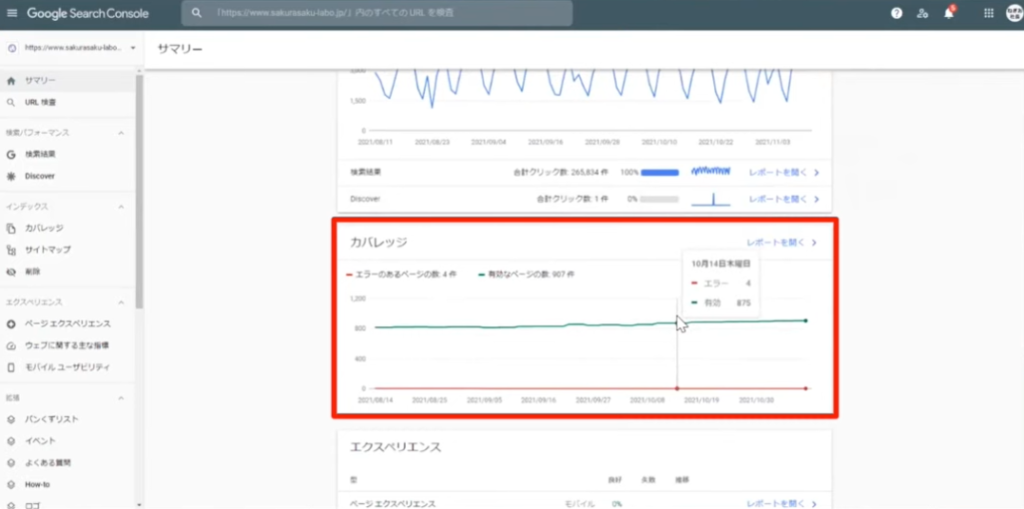Click the 有効なページの数 legend entry

526,274
